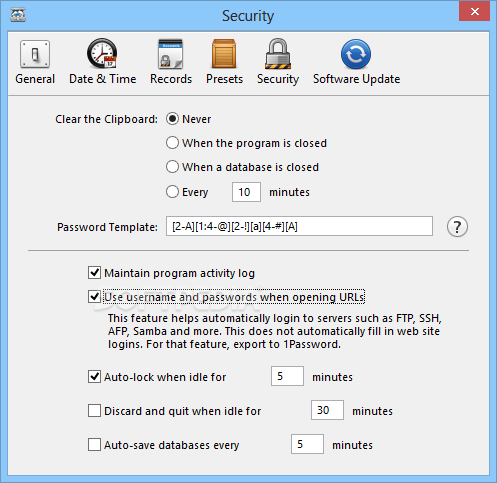Click the 'Clear the Clipboard:' label
Screen dimensions: 497x483
(x=106, y=119)
